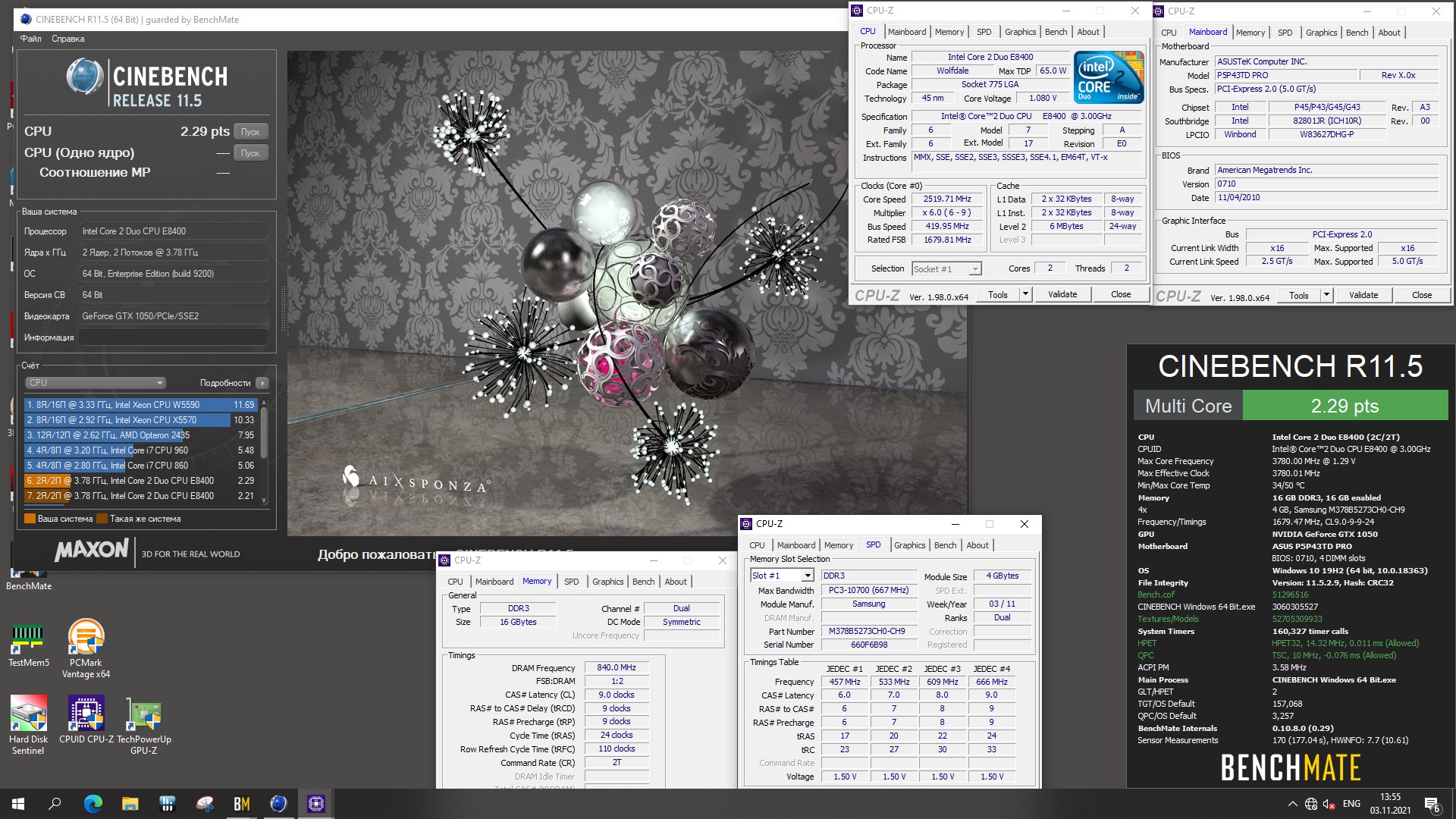Show hidden tray icons chevron
Screen dimensions: 1456x819
[x=1292, y=804]
